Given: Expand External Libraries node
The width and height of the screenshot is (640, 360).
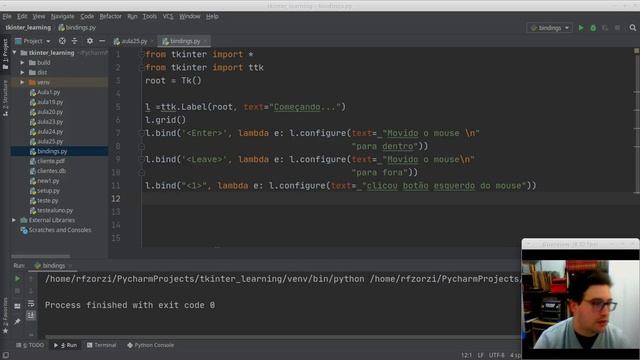Looking at the screenshot, I should (x=14, y=220).
